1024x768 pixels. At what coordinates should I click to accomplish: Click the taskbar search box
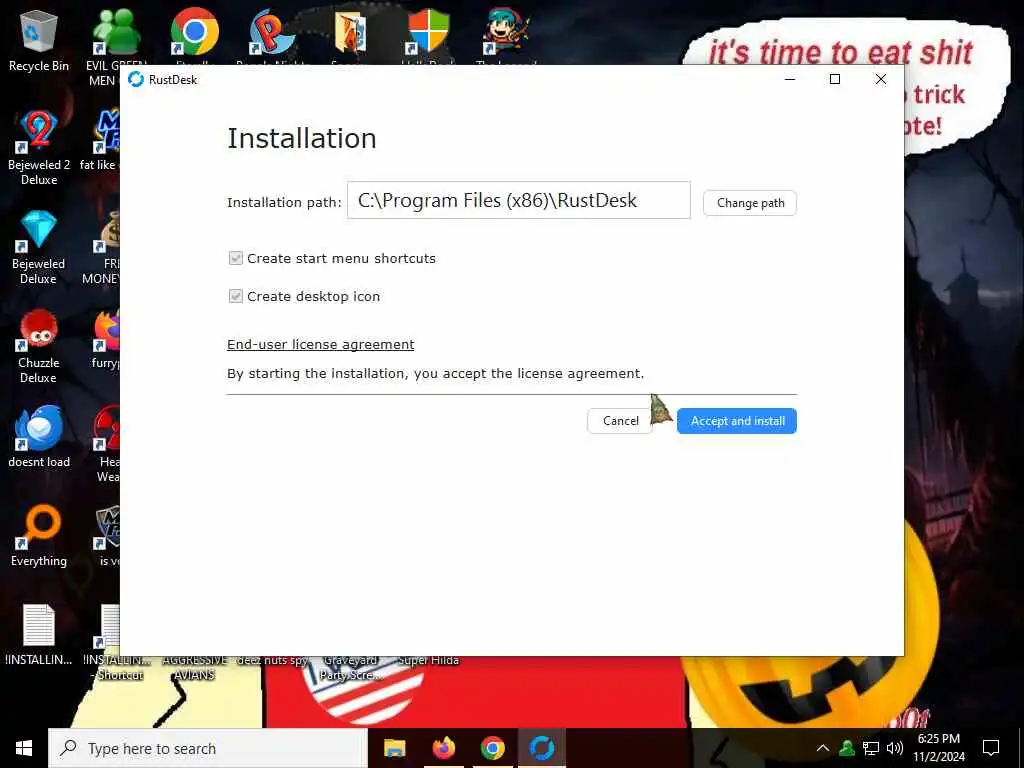[x=208, y=748]
